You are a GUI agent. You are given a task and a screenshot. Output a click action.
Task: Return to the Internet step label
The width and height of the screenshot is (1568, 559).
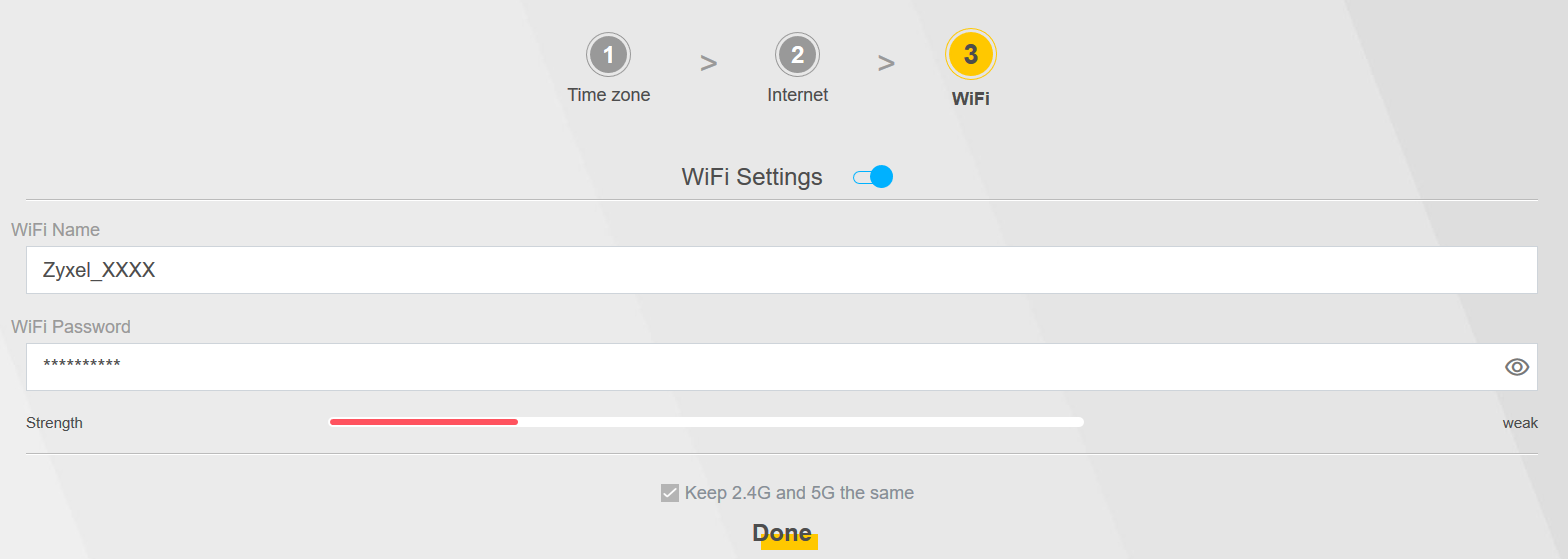point(797,95)
